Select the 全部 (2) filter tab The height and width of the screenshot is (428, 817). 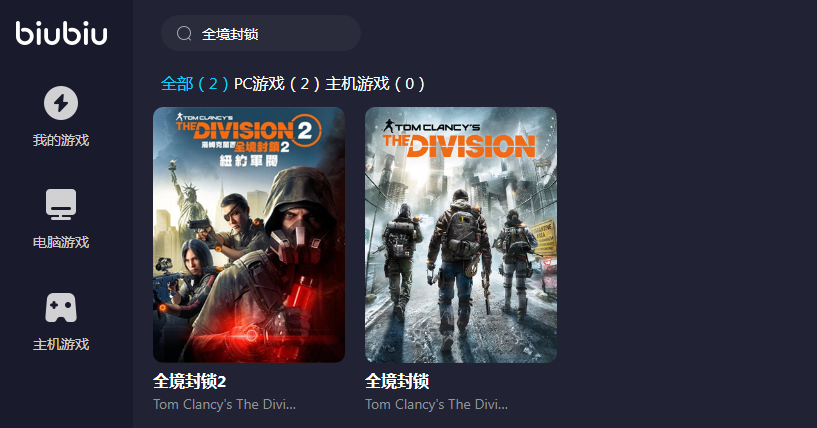click(194, 83)
